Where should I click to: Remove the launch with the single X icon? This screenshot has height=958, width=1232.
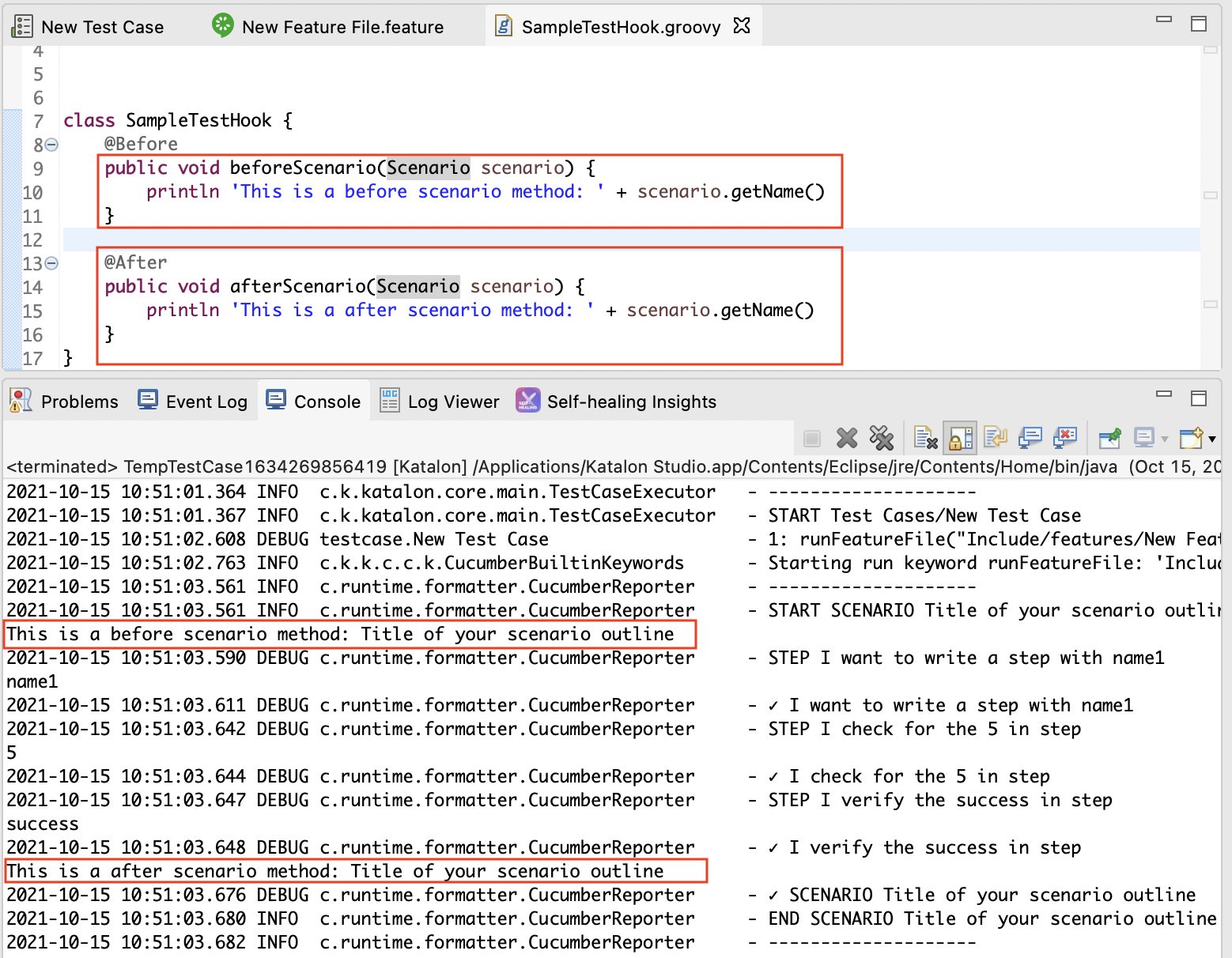click(x=847, y=438)
